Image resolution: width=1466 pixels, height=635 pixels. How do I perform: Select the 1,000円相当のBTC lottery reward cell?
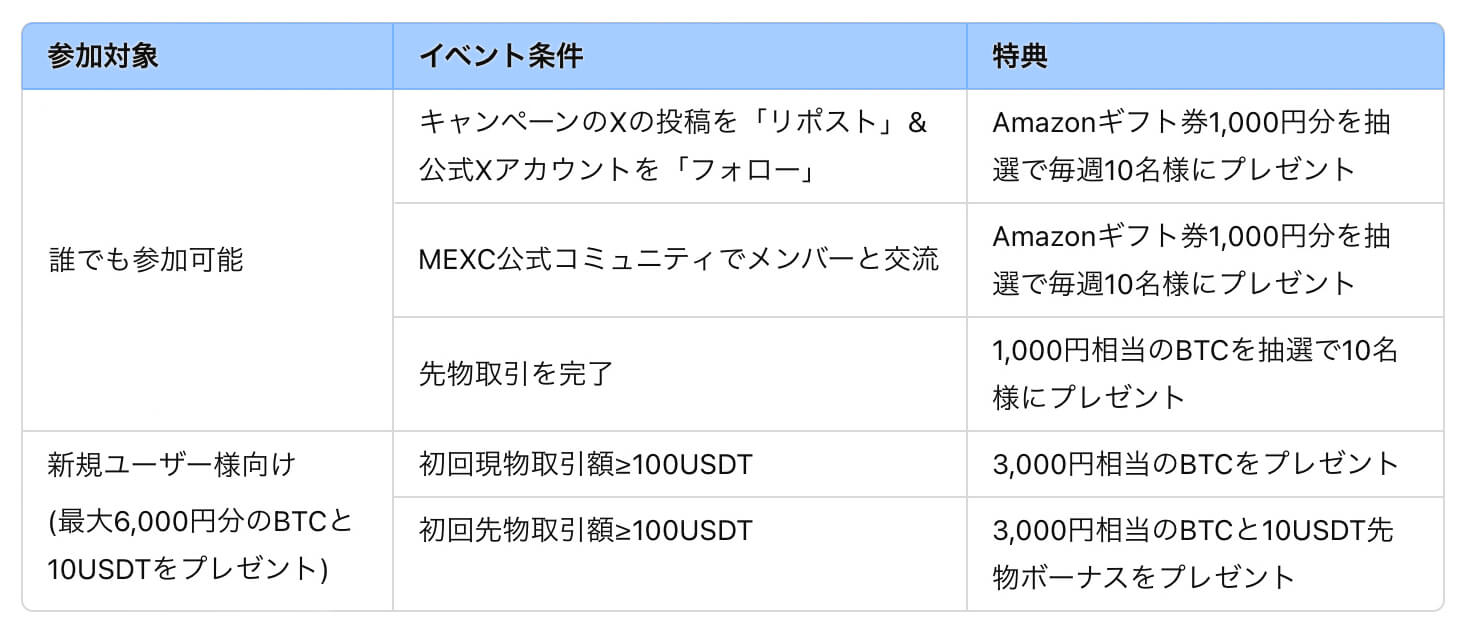pyautogui.click(x=1194, y=374)
